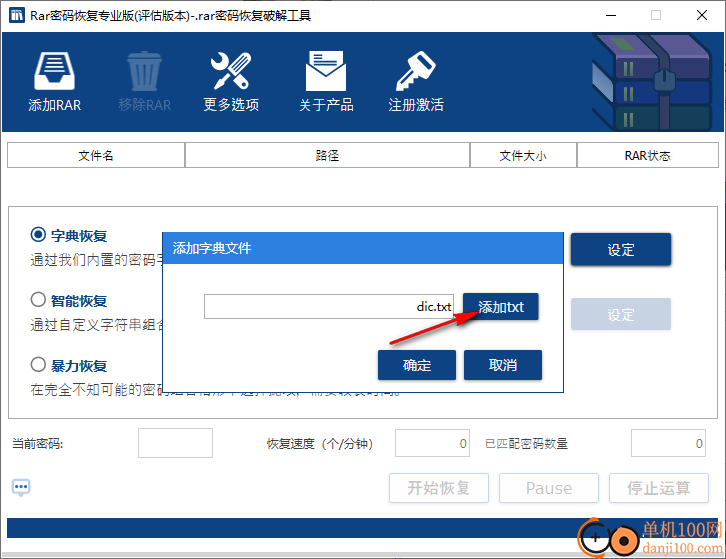Click the app logo in title bar
The height and width of the screenshot is (559, 726).
(17, 15)
